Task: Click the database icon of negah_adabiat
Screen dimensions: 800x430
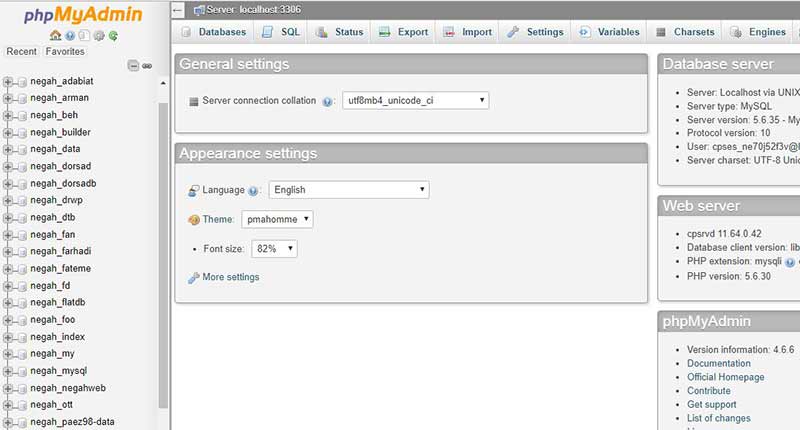Action: tap(22, 82)
